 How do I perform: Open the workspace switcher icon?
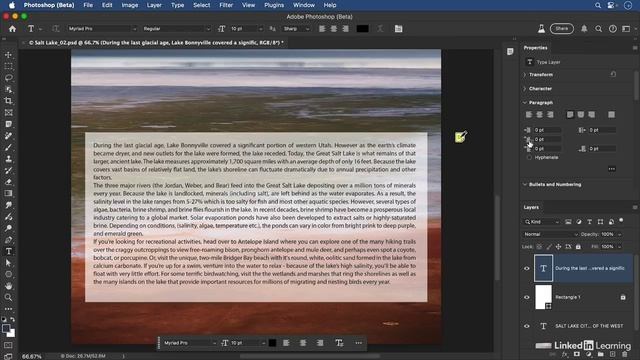tap(626, 29)
